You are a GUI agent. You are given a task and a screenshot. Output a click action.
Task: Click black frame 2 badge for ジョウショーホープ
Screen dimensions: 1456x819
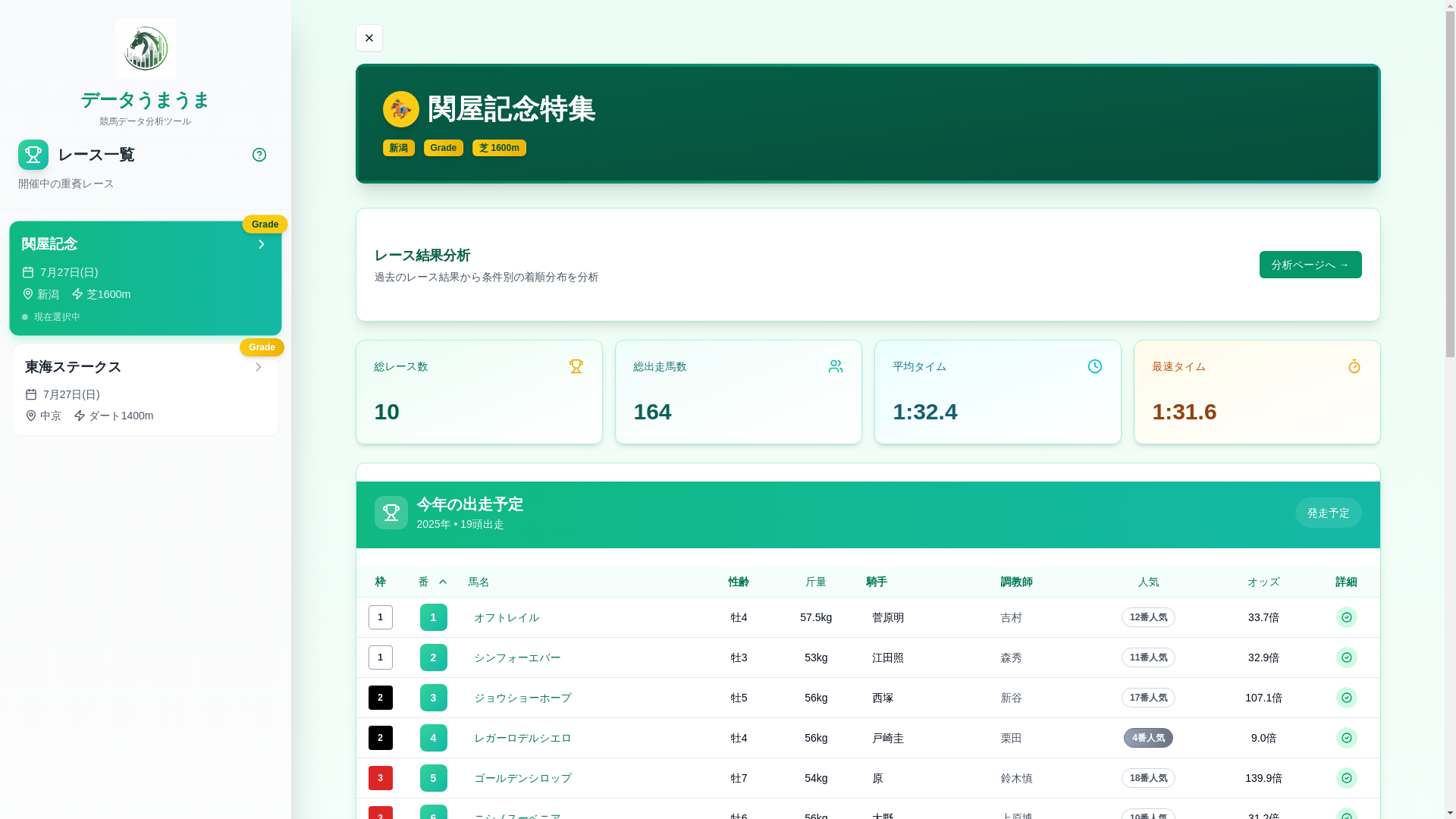(x=381, y=698)
